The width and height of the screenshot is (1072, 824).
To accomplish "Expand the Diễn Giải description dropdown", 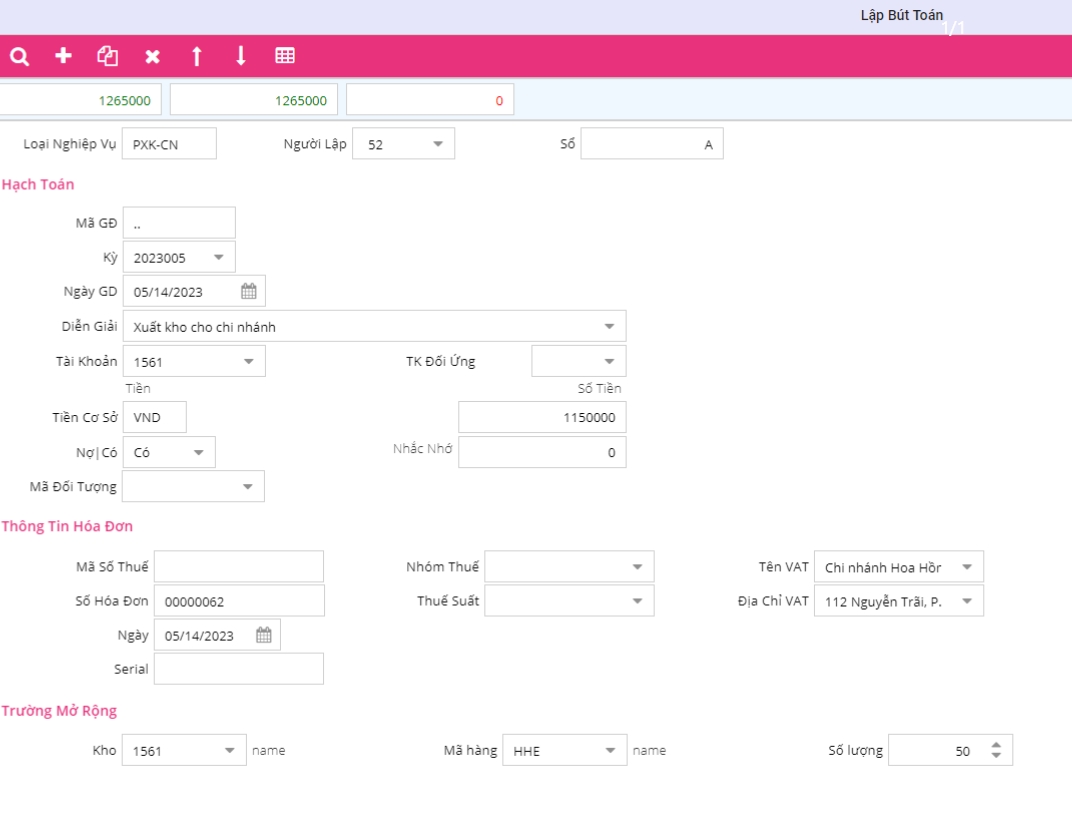I will 609,326.
